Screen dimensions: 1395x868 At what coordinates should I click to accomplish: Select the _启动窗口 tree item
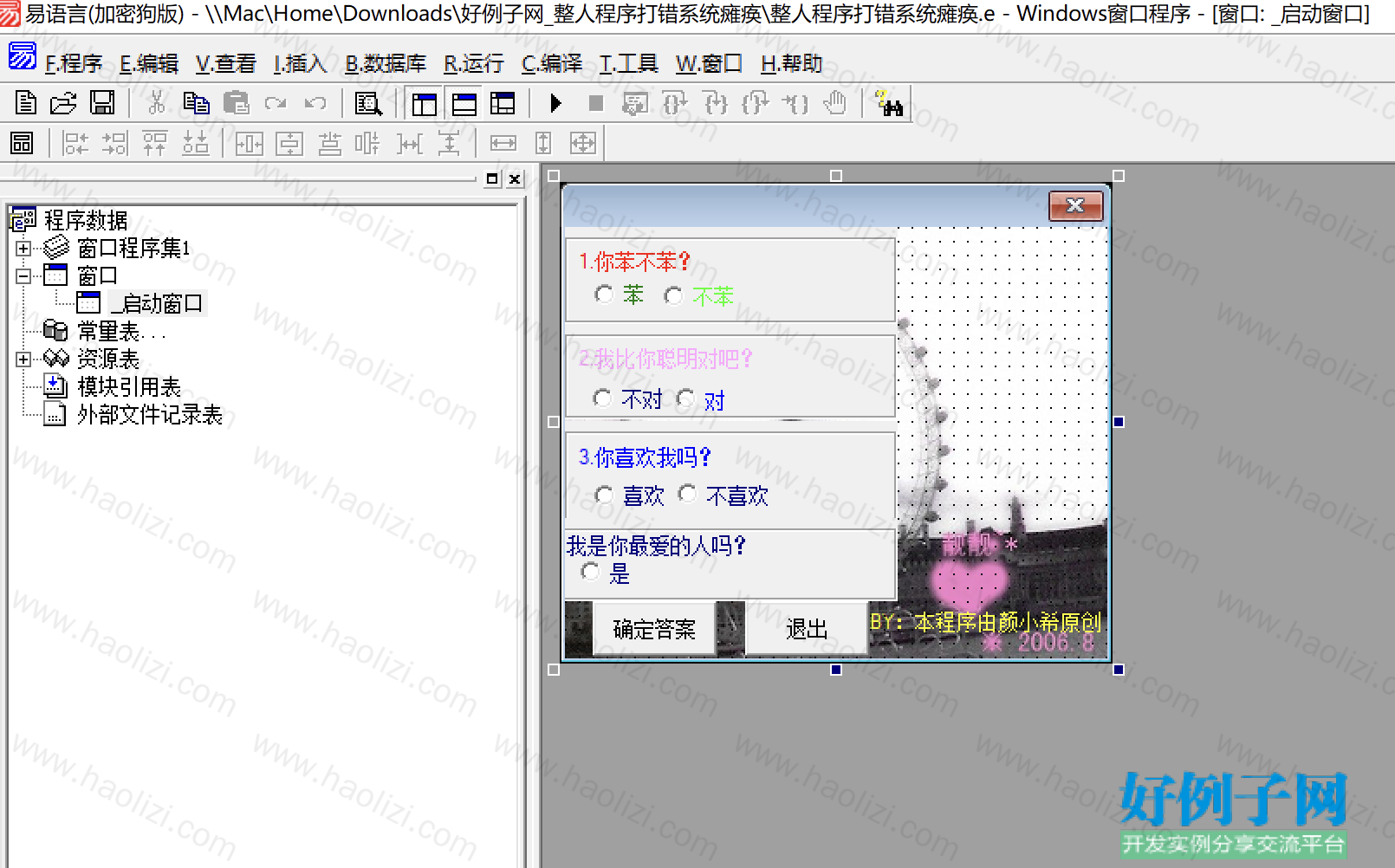pyautogui.click(x=157, y=304)
